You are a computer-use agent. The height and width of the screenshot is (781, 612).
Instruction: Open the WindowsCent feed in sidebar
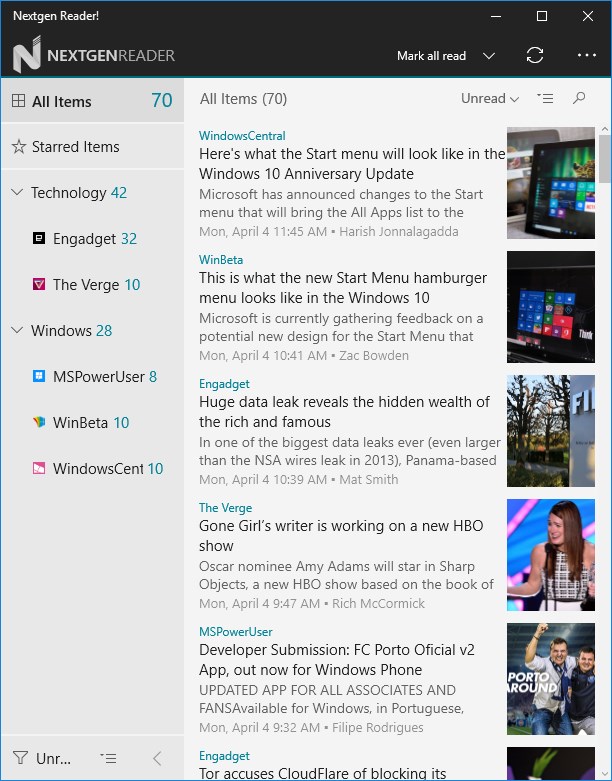coord(93,468)
